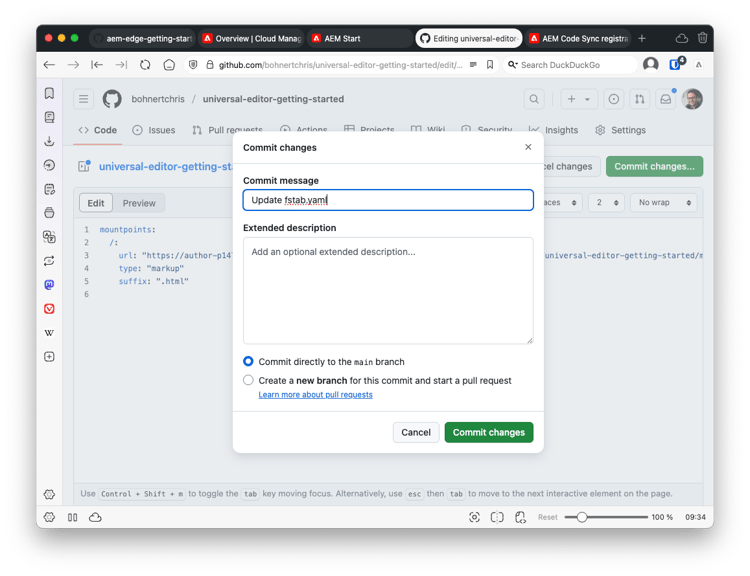Open the repository Settings tab
The height and width of the screenshot is (576, 750).
[620, 130]
